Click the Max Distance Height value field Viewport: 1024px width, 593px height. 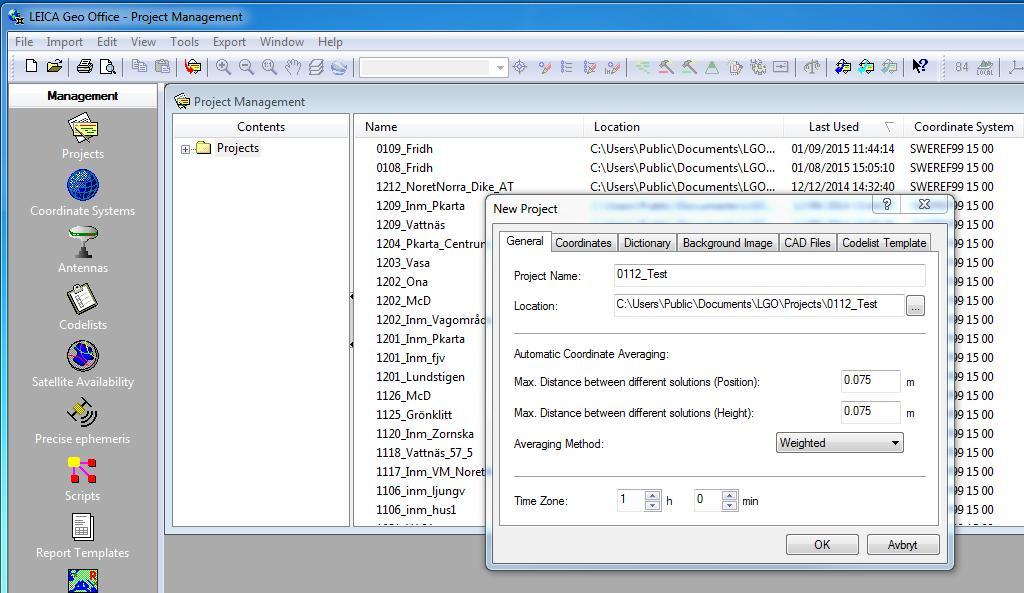click(x=871, y=411)
